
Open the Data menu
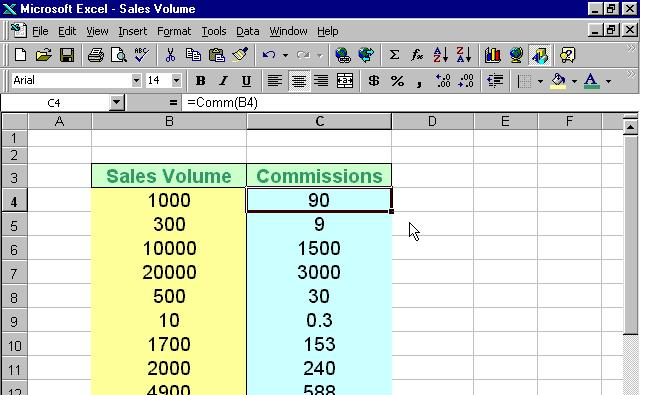247,31
